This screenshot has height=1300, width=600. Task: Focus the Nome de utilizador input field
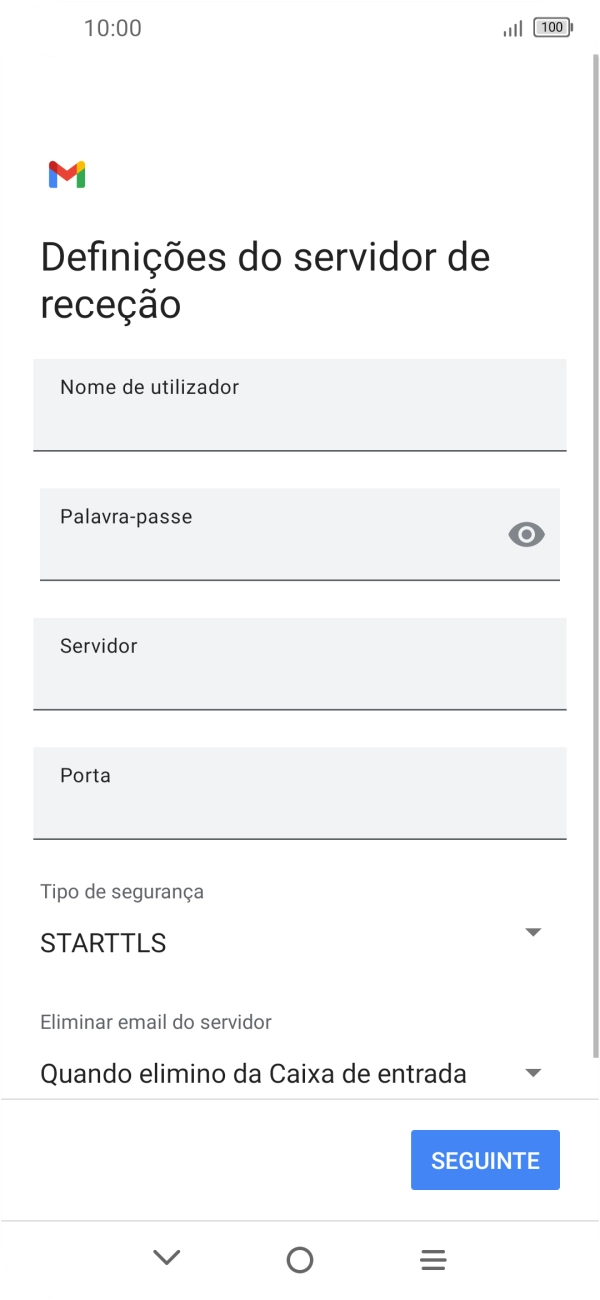300,405
